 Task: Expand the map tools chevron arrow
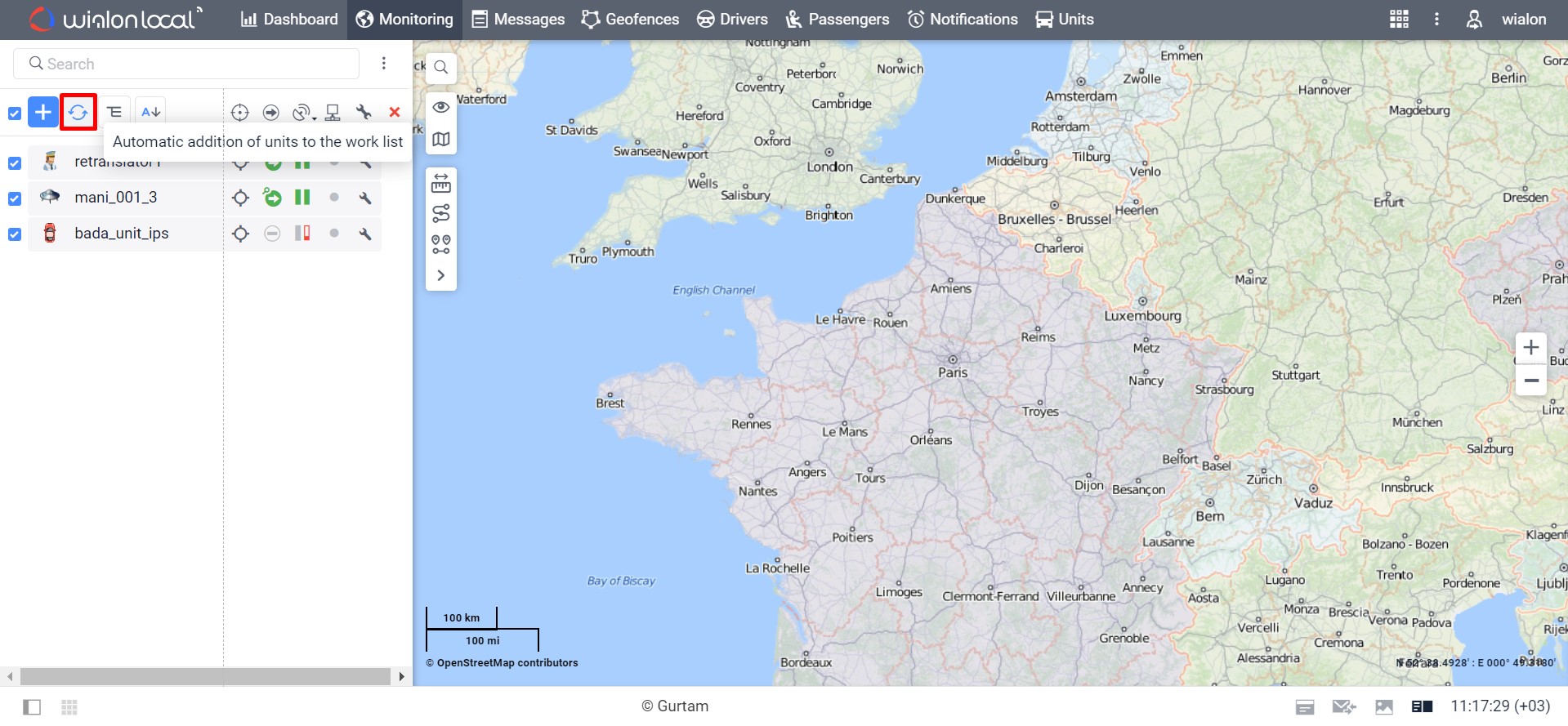point(441,275)
